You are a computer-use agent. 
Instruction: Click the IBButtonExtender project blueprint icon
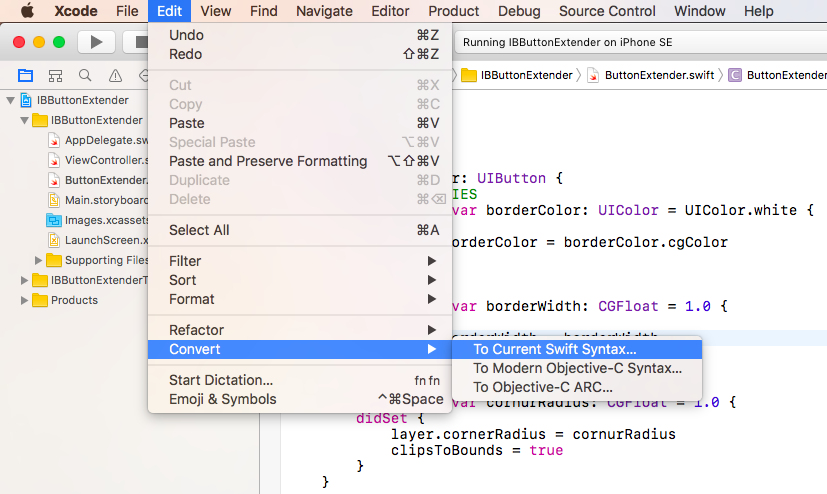tap(26, 100)
